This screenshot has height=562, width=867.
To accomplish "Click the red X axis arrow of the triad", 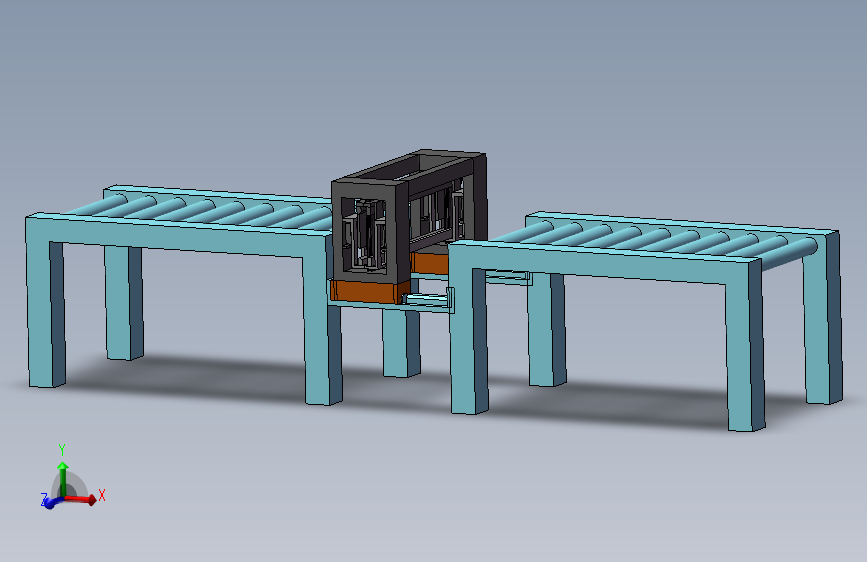I will point(82,499).
